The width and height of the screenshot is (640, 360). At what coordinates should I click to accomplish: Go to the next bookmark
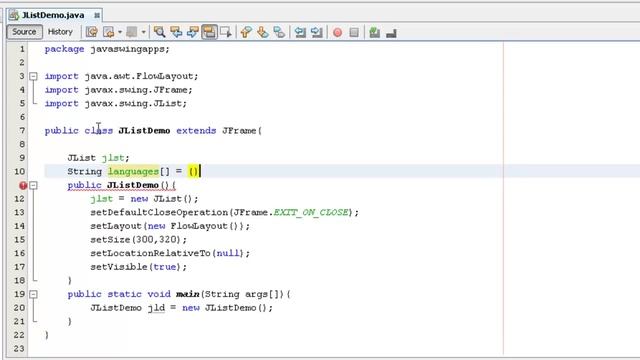click(262, 32)
